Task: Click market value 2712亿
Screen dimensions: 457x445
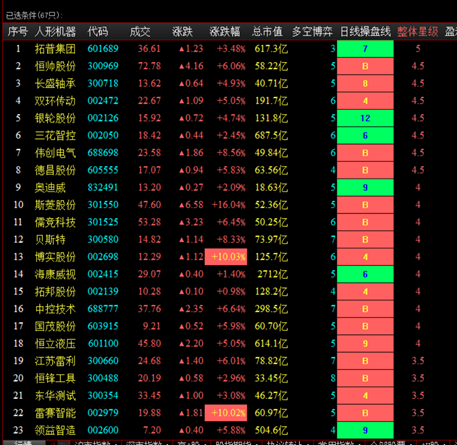Action: pyautogui.click(x=272, y=274)
